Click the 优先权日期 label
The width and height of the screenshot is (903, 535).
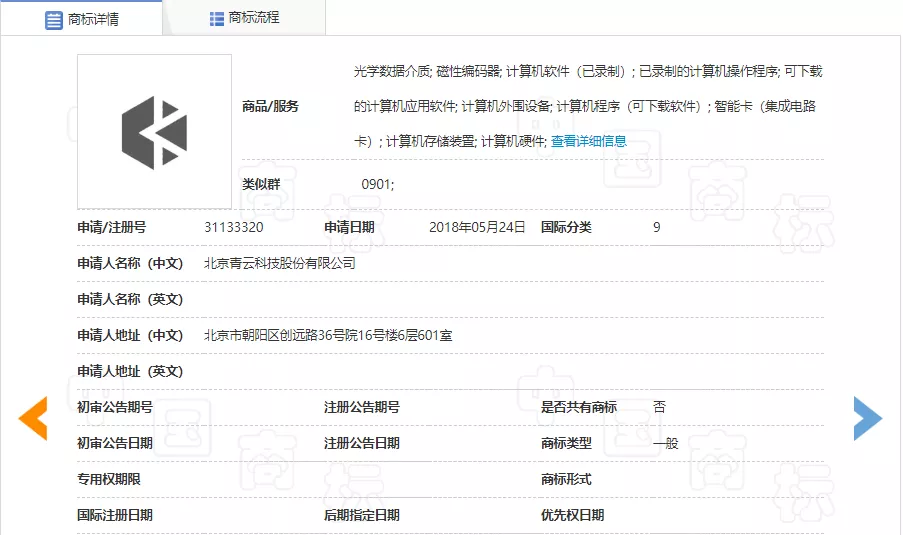click(x=572, y=515)
